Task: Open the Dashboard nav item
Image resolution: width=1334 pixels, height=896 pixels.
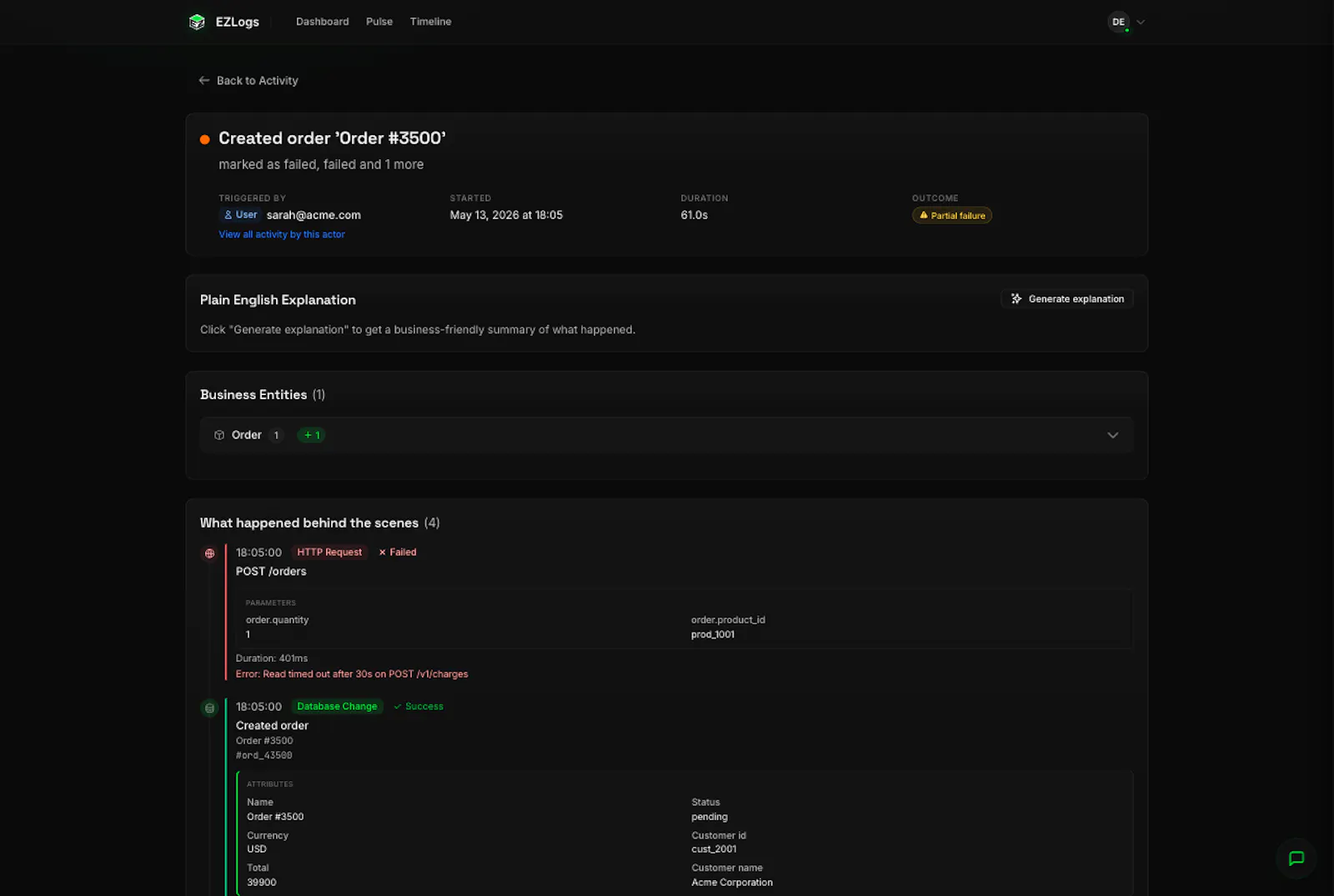Action: click(323, 22)
